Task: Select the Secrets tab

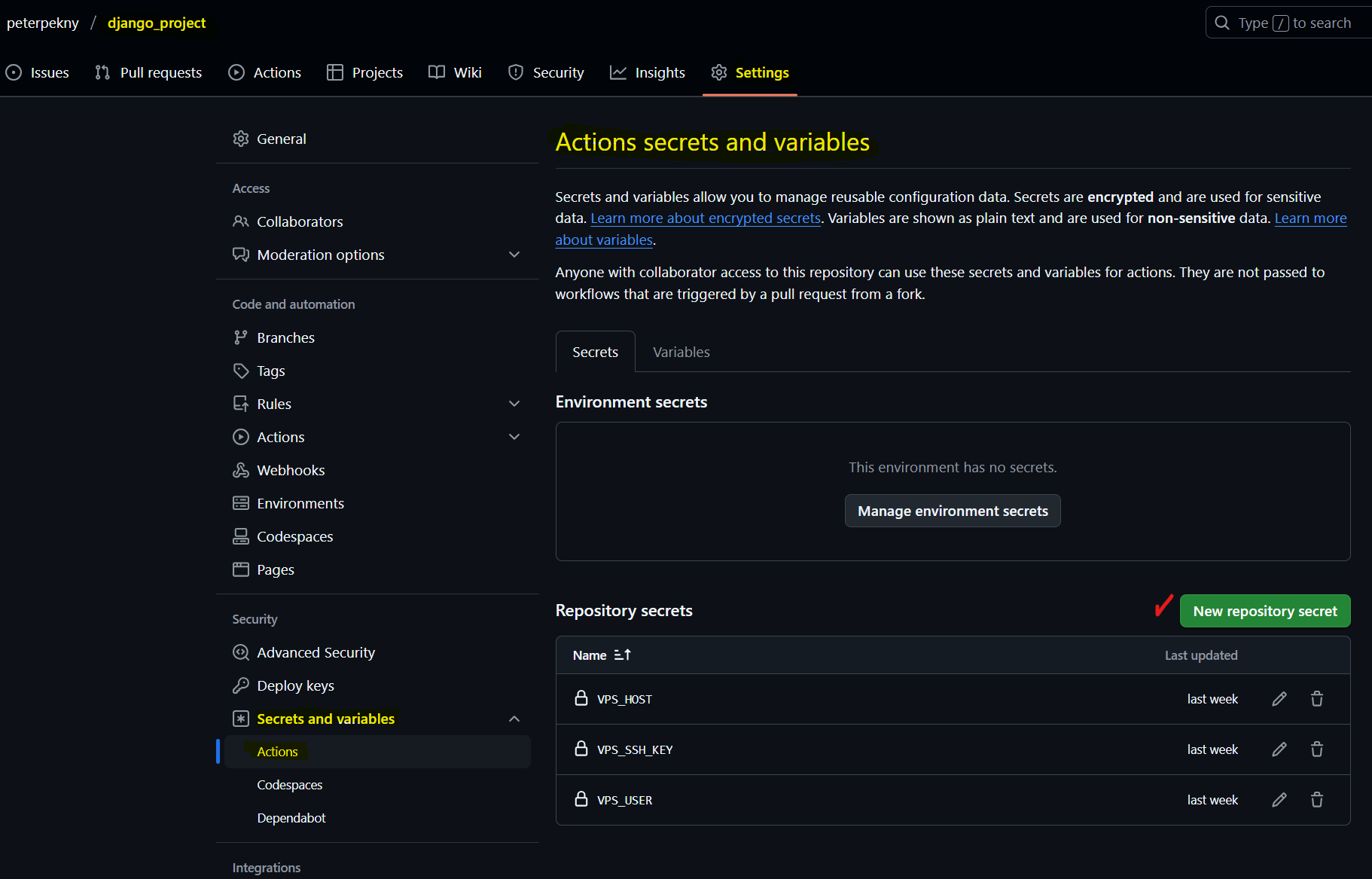Action: pyautogui.click(x=596, y=352)
